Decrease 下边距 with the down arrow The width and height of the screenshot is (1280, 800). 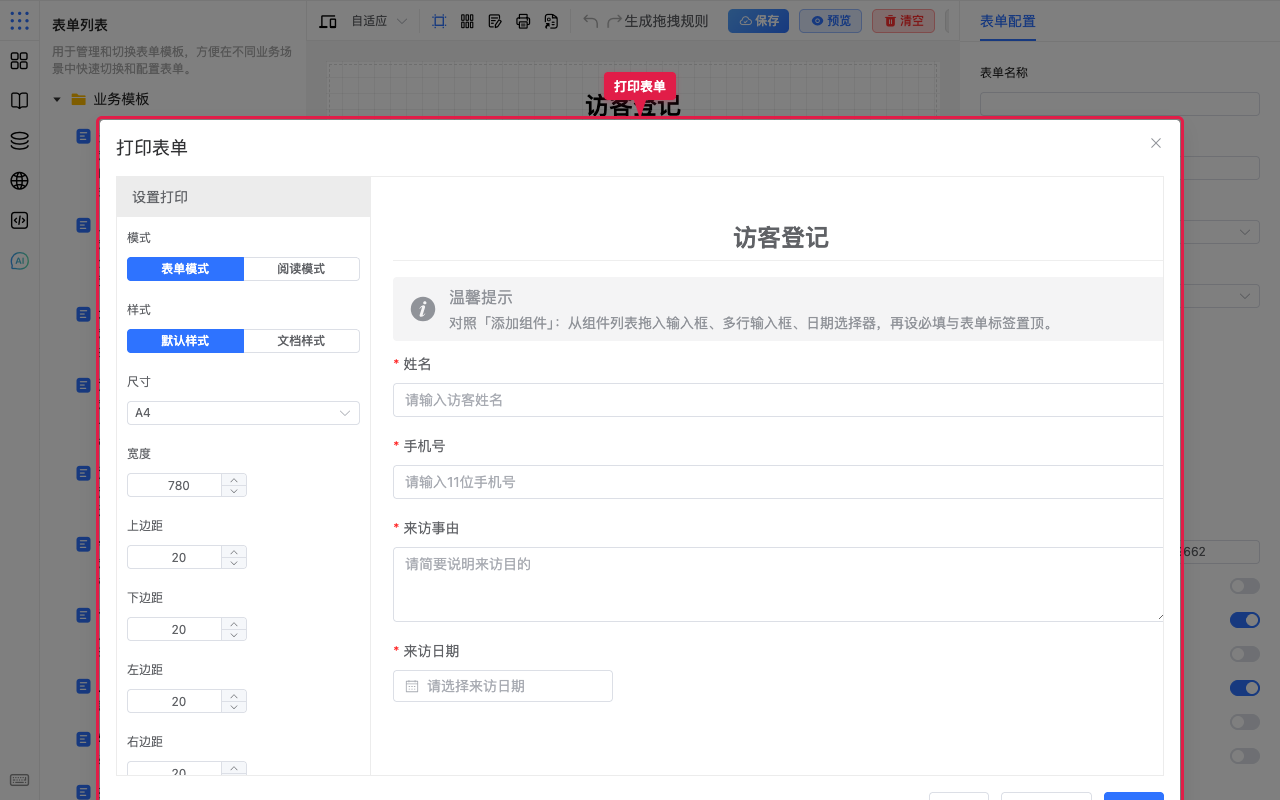coord(234,635)
